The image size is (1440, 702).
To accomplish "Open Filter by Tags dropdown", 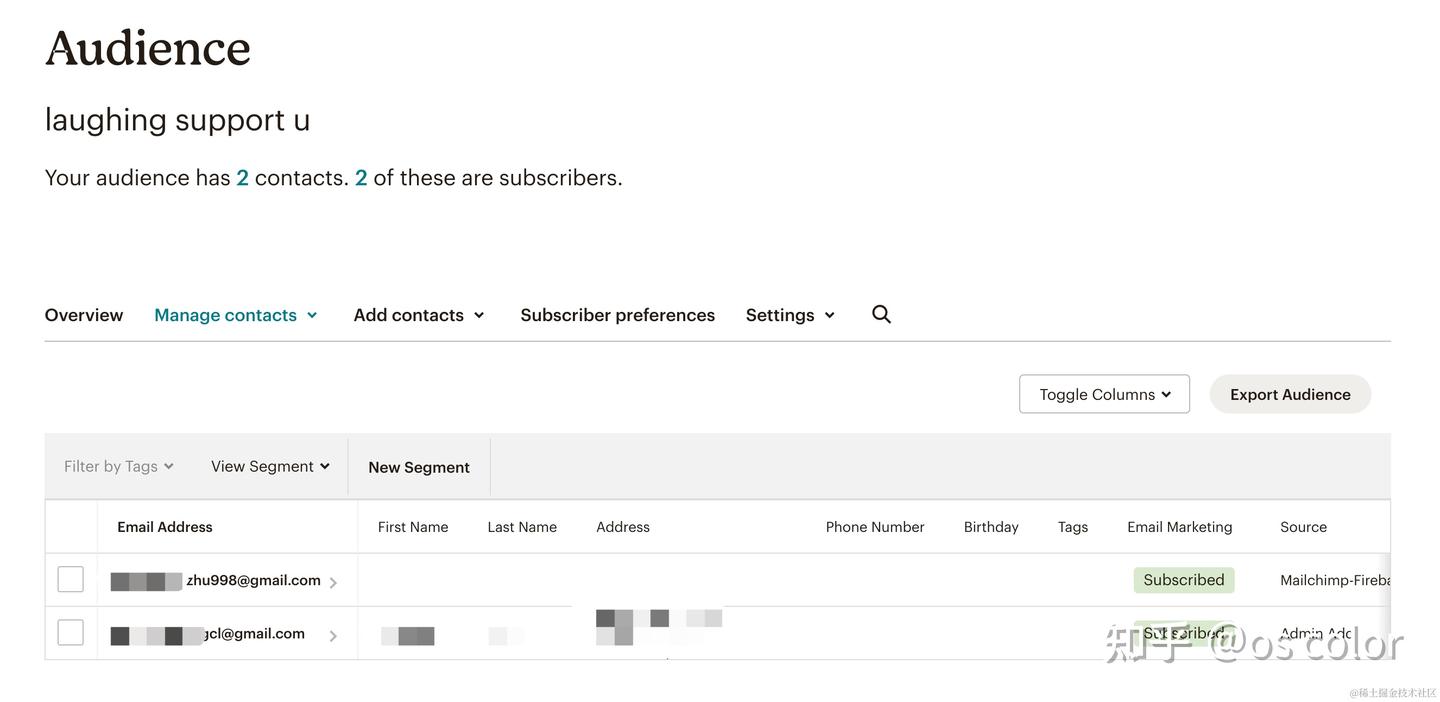I will (118, 466).
